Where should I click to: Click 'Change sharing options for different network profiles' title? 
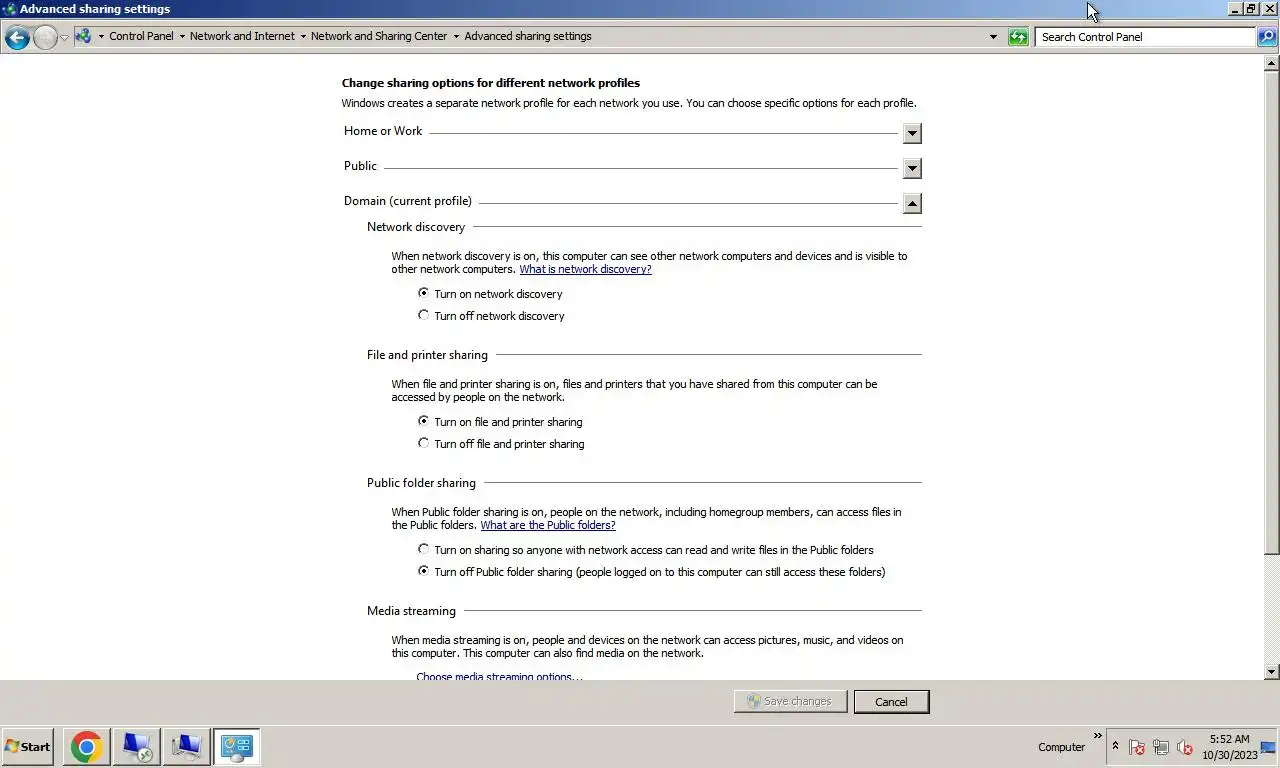pyautogui.click(x=491, y=83)
